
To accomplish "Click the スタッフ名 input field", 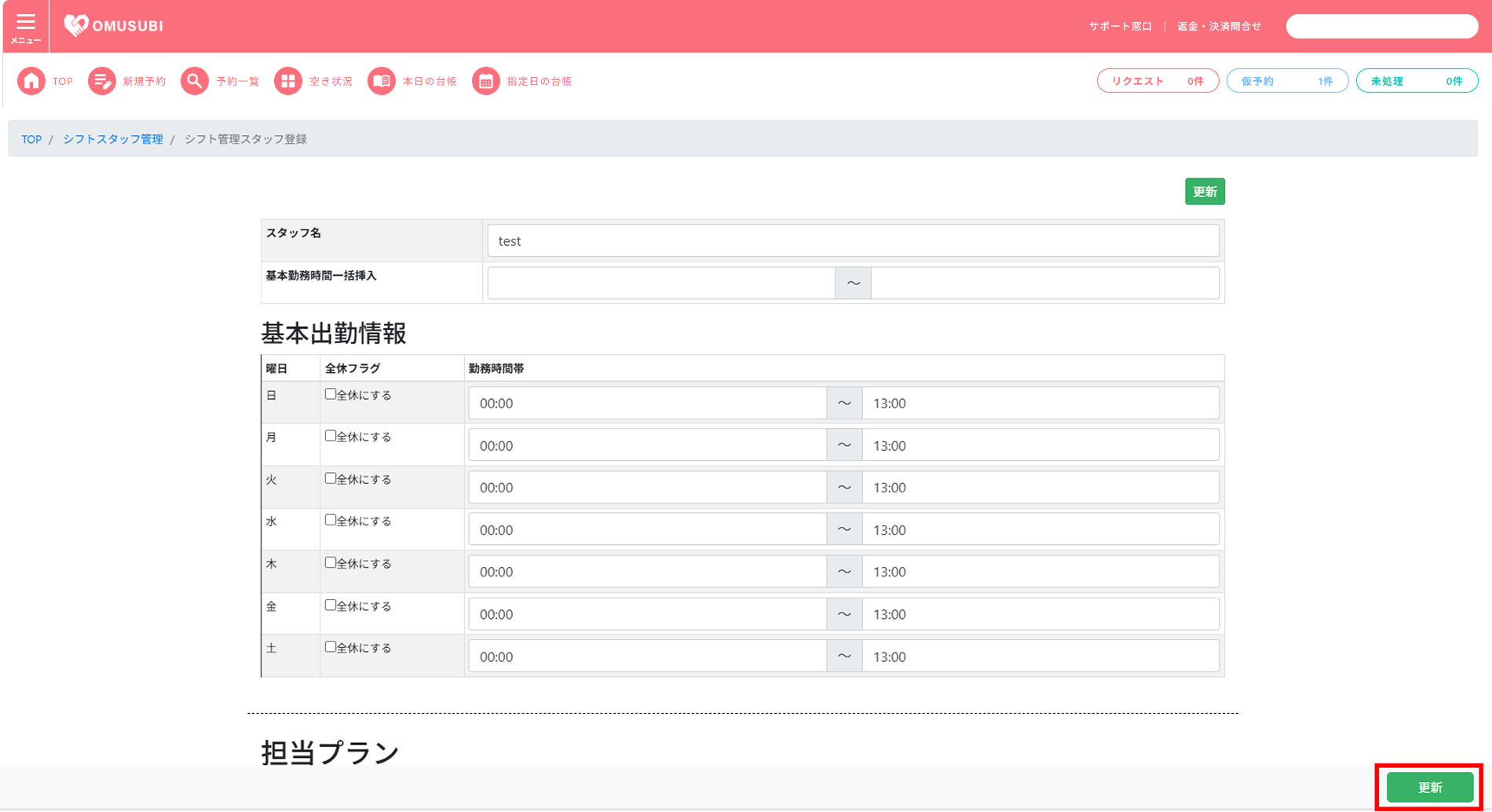I will [x=853, y=240].
